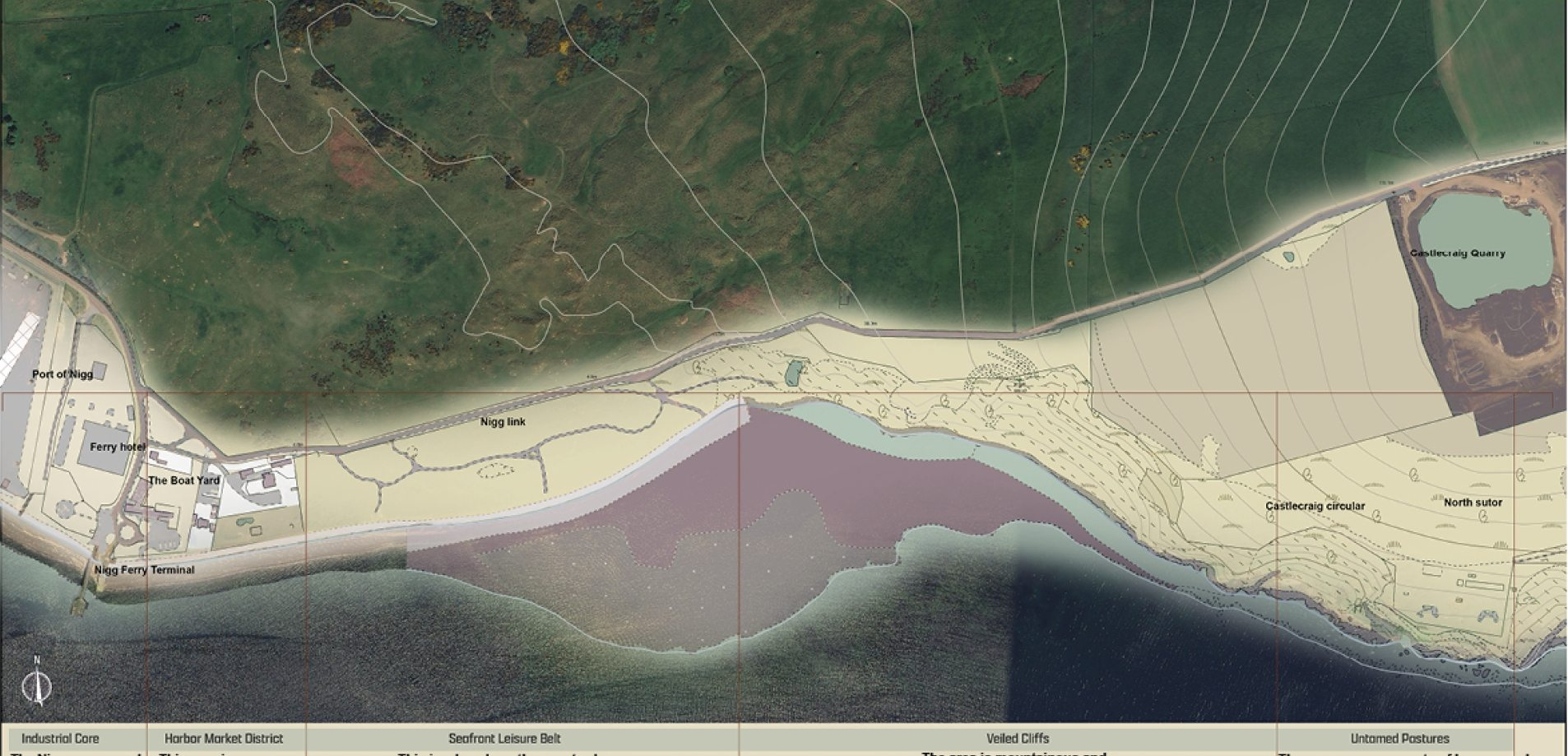Screen dimensions: 1568x756
Task: Click the small pond above the shoreline
Action: coord(792,373)
